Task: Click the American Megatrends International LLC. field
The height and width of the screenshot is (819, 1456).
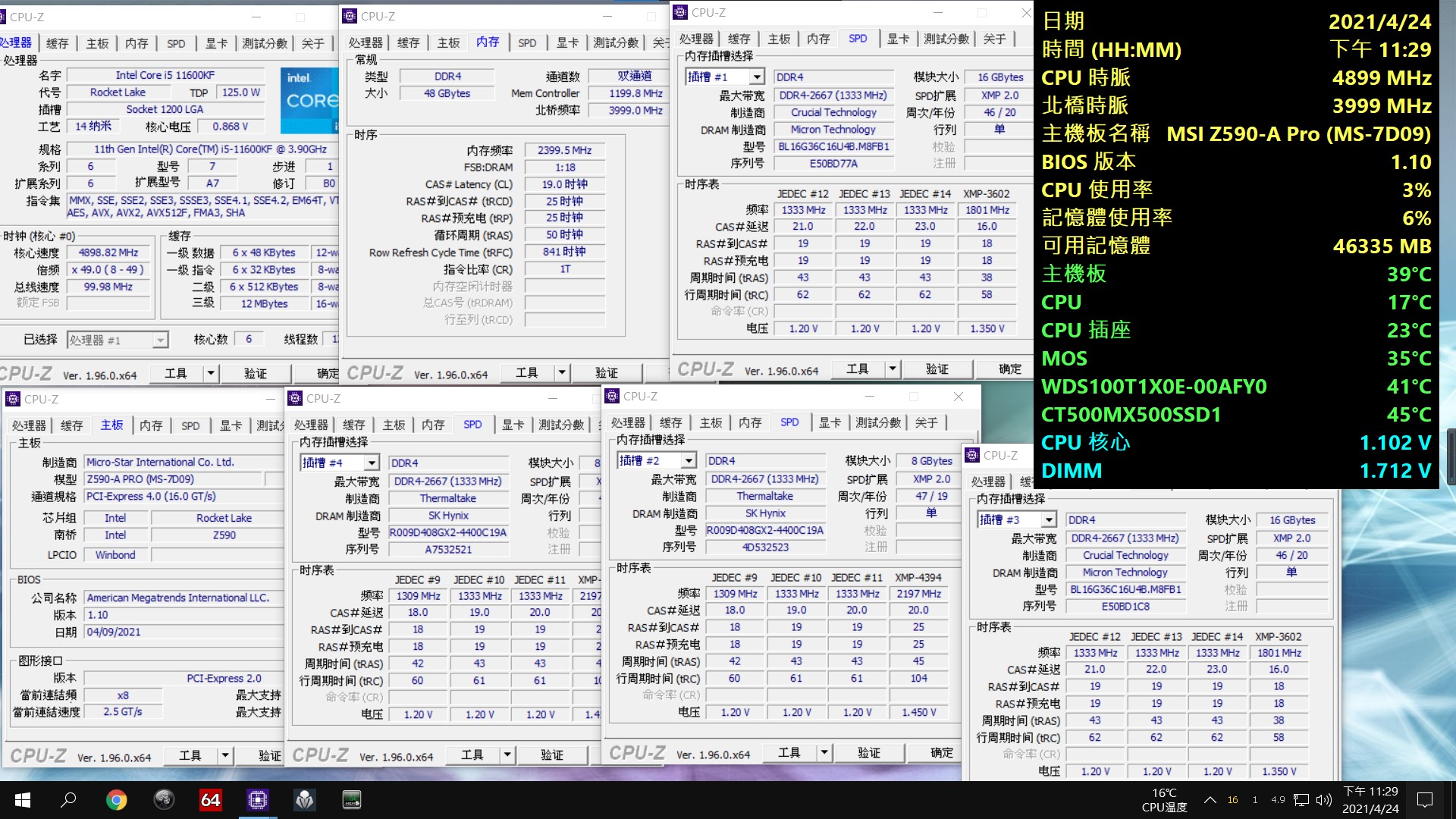Action: click(183, 598)
